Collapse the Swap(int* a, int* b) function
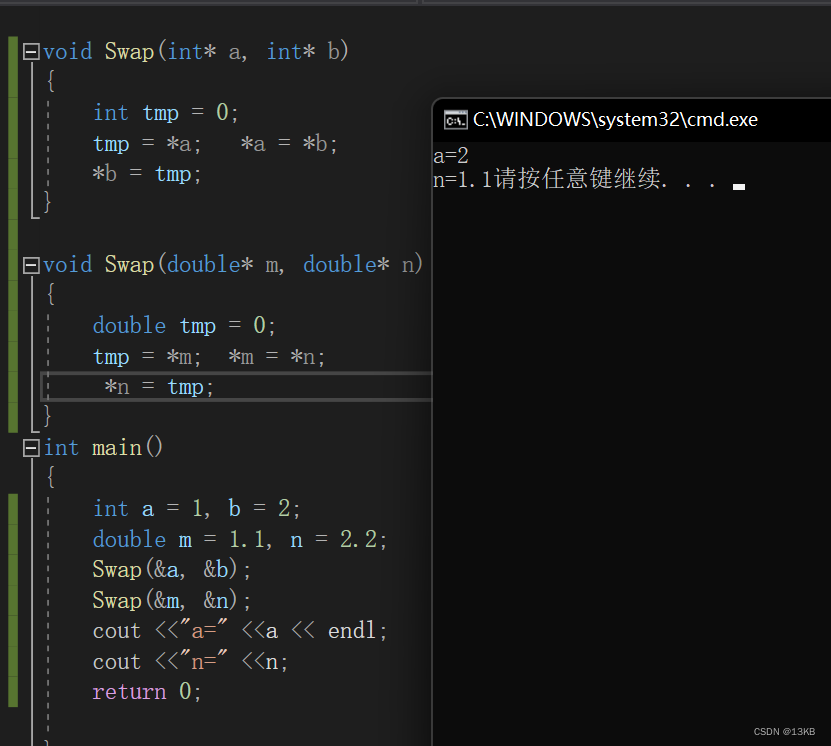The height and width of the screenshot is (746, 831). [31, 52]
